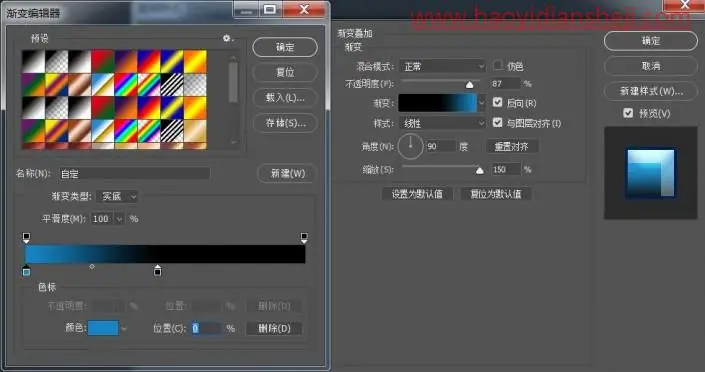Open the presets gear menu in gradient editor

227,39
